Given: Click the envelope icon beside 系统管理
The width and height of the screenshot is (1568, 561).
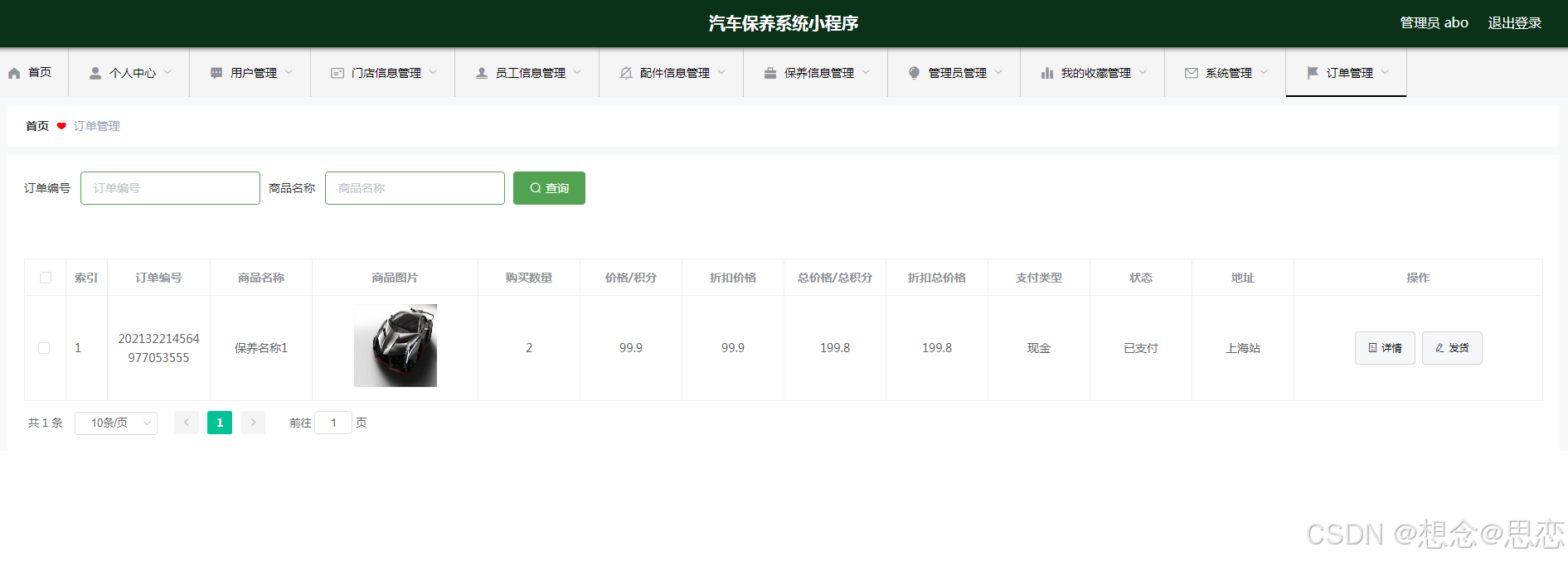Looking at the screenshot, I should tap(1192, 73).
